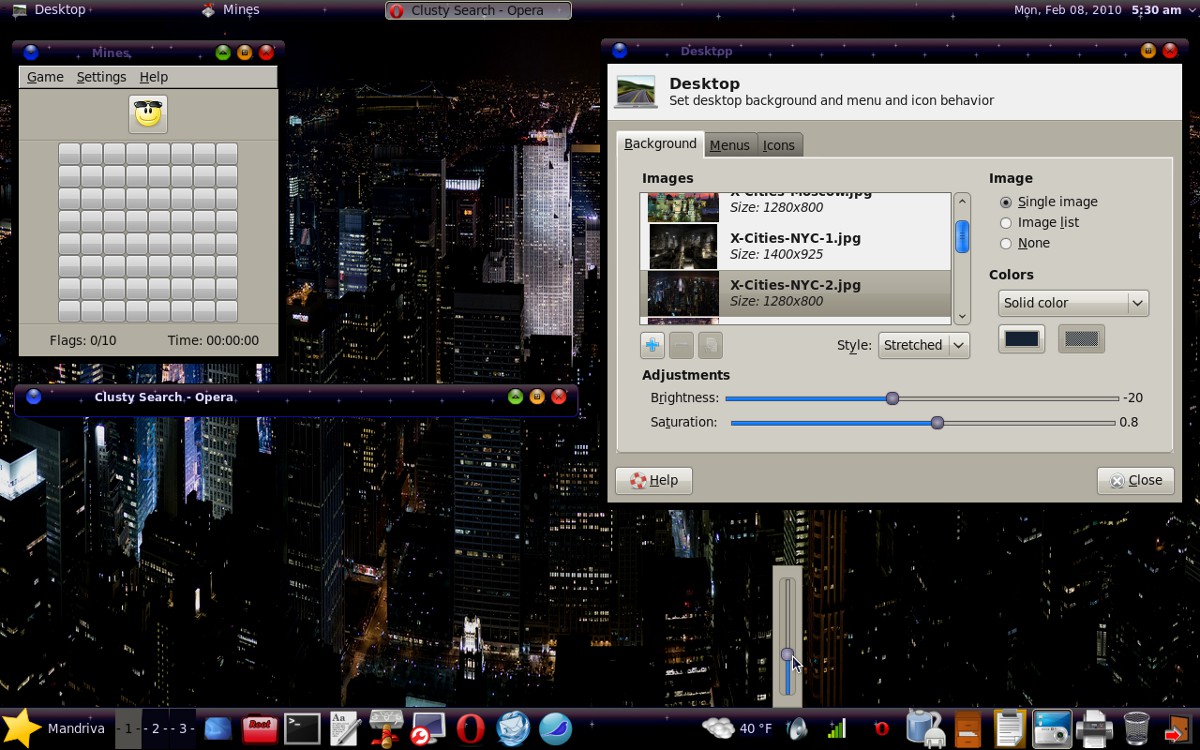This screenshot has height=750, width=1200.
Task: Open the green network signal tray icon
Action: click(837, 729)
